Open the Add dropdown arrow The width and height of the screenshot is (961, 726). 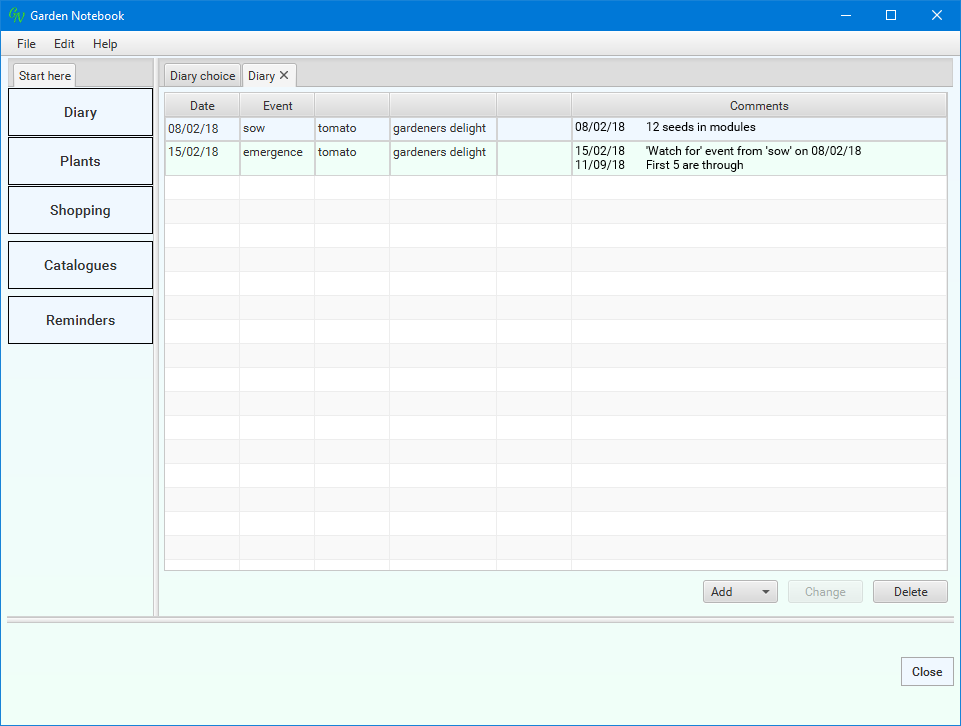766,592
